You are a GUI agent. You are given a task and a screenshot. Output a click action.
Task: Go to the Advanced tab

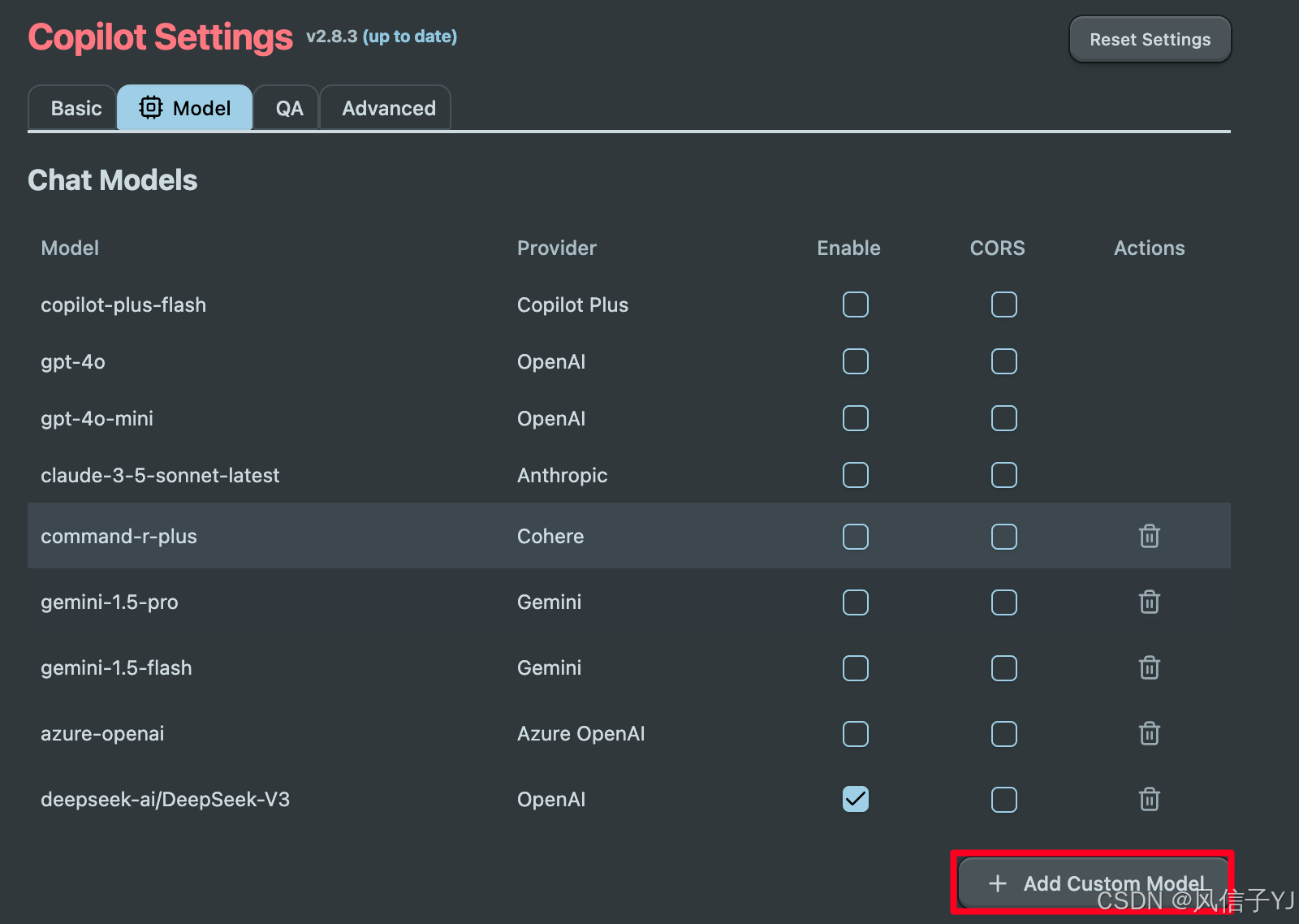[386, 108]
